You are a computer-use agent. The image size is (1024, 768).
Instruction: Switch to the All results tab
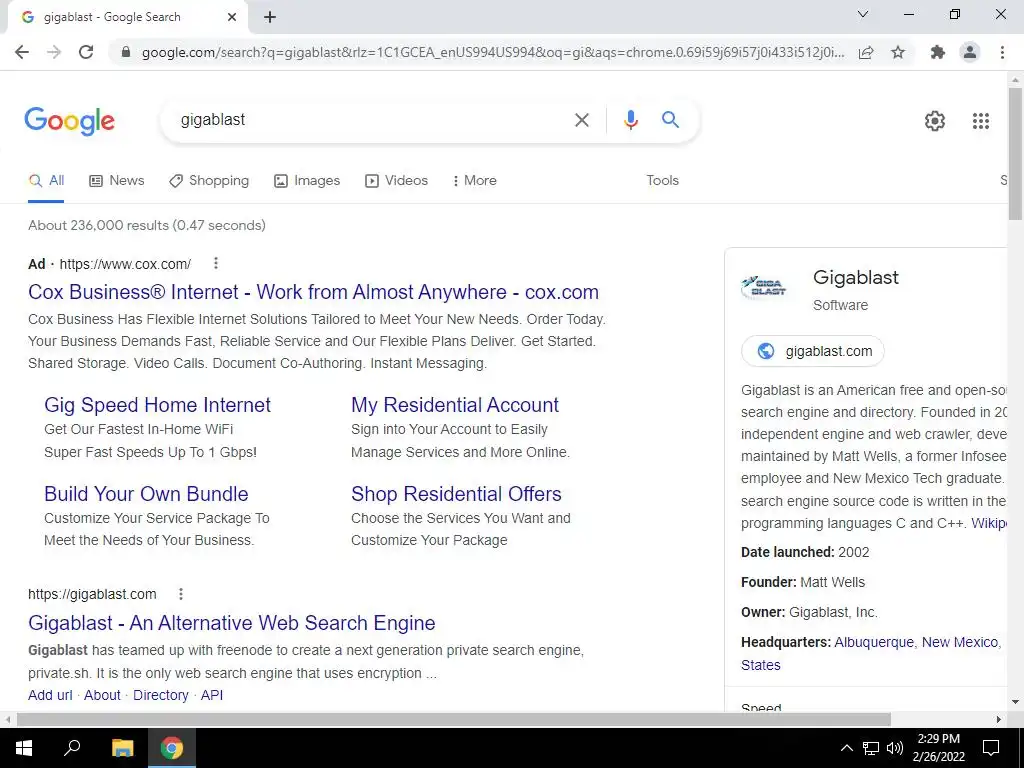(x=46, y=181)
